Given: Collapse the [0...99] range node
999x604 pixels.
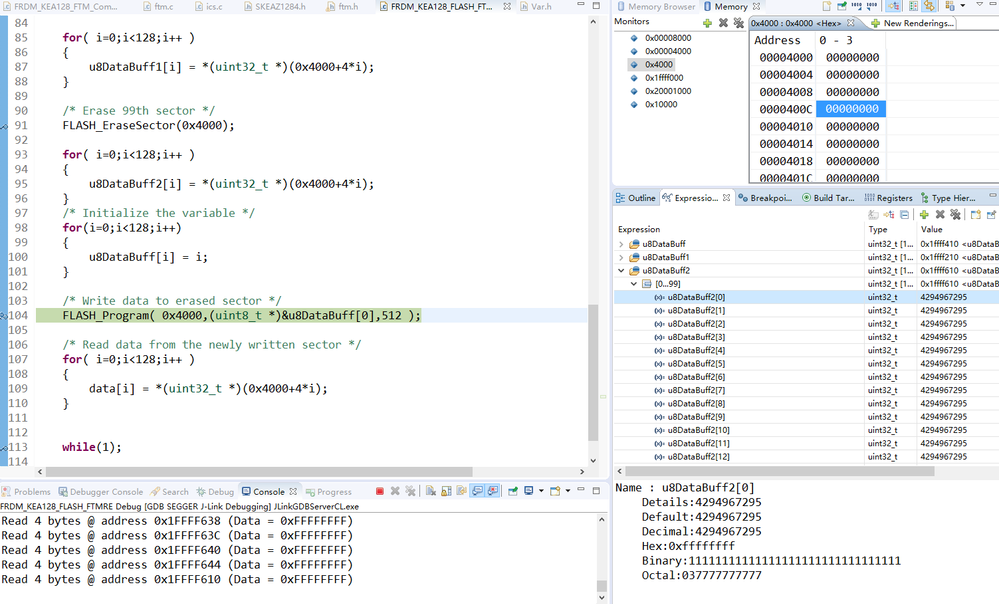Looking at the screenshot, I should [x=634, y=284].
